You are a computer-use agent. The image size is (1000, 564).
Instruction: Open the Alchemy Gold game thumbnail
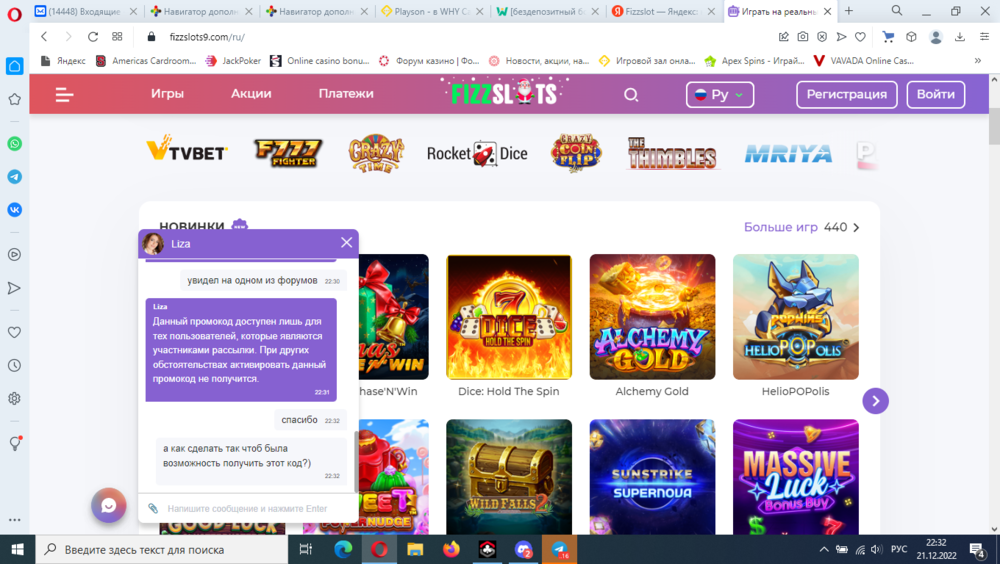coord(652,317)
